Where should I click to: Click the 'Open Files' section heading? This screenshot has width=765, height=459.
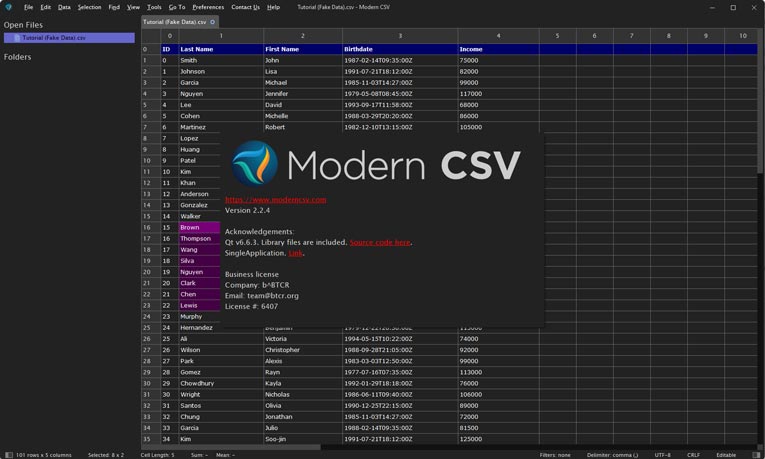click(23, 25)
